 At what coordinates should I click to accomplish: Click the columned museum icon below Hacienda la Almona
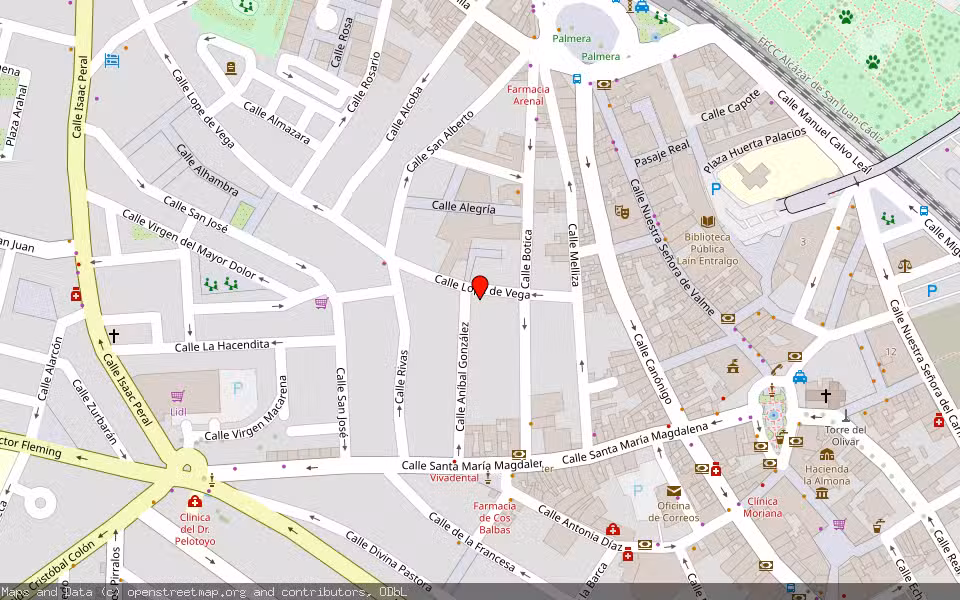coord(822,493)
